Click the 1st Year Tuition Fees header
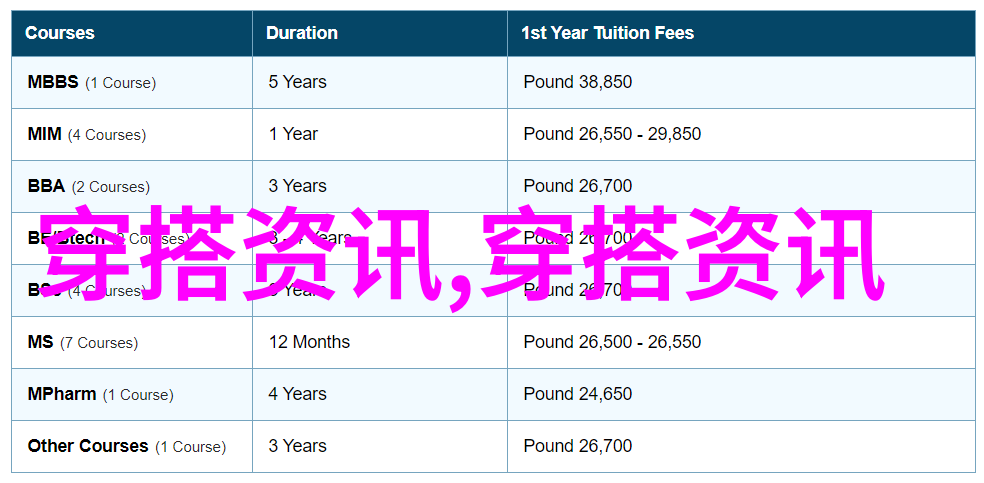The height and width of the screenshot is (483, 984). [607, 33]
